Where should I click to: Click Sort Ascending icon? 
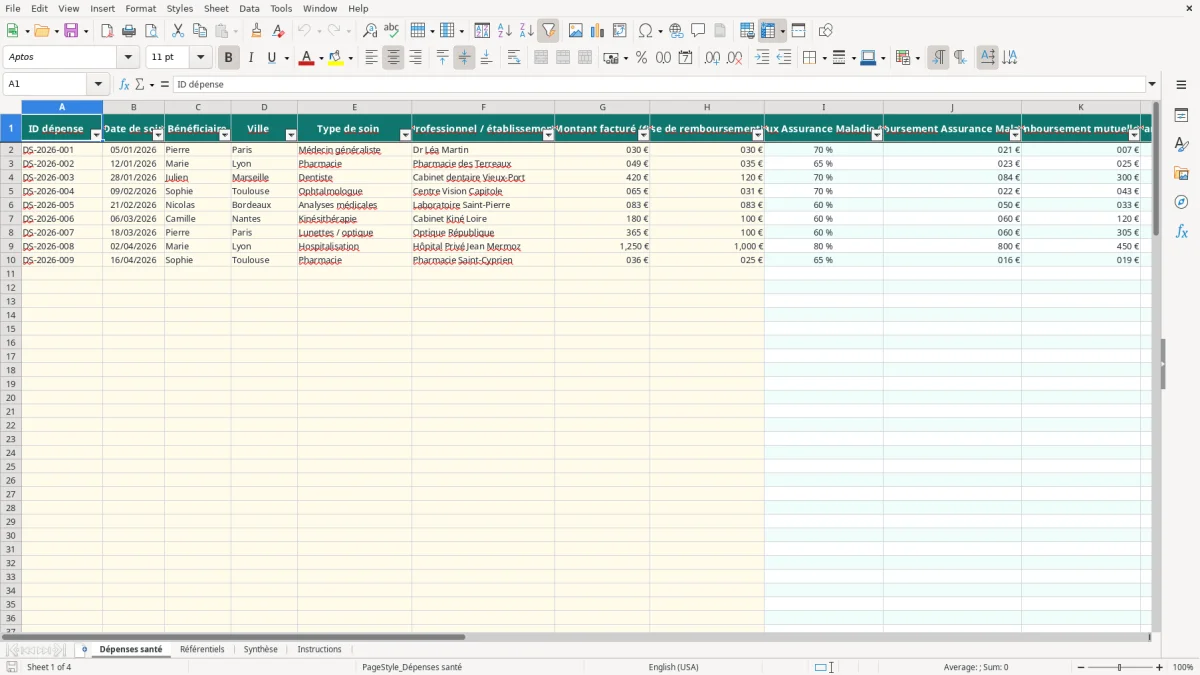[x=505, y=31]
